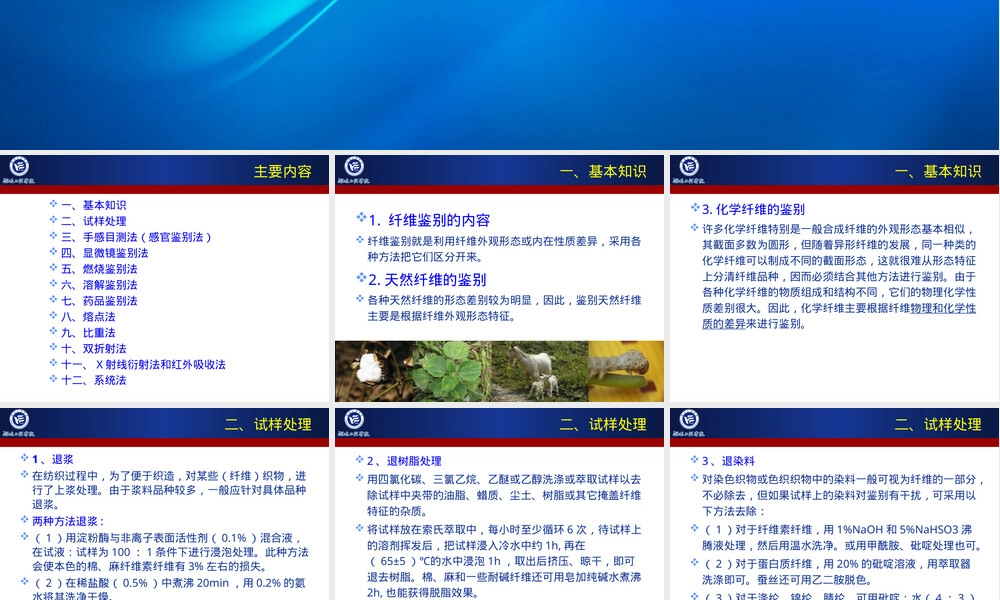This screenshot has width=1000, height=600.
Task: Select outline item 五、燃烧鉴别法
Action: click(x=99, y=268)
